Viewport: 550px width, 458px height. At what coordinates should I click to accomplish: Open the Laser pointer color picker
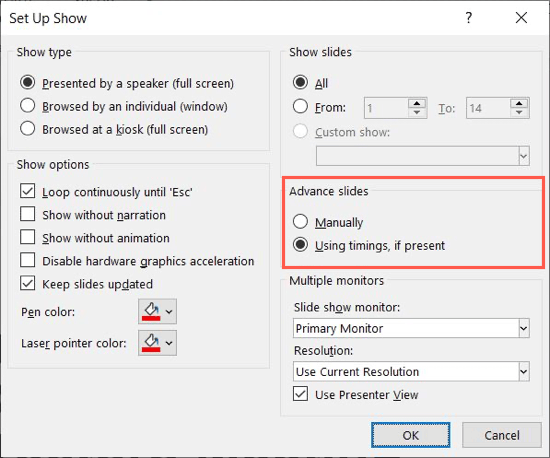click(157, 343)
